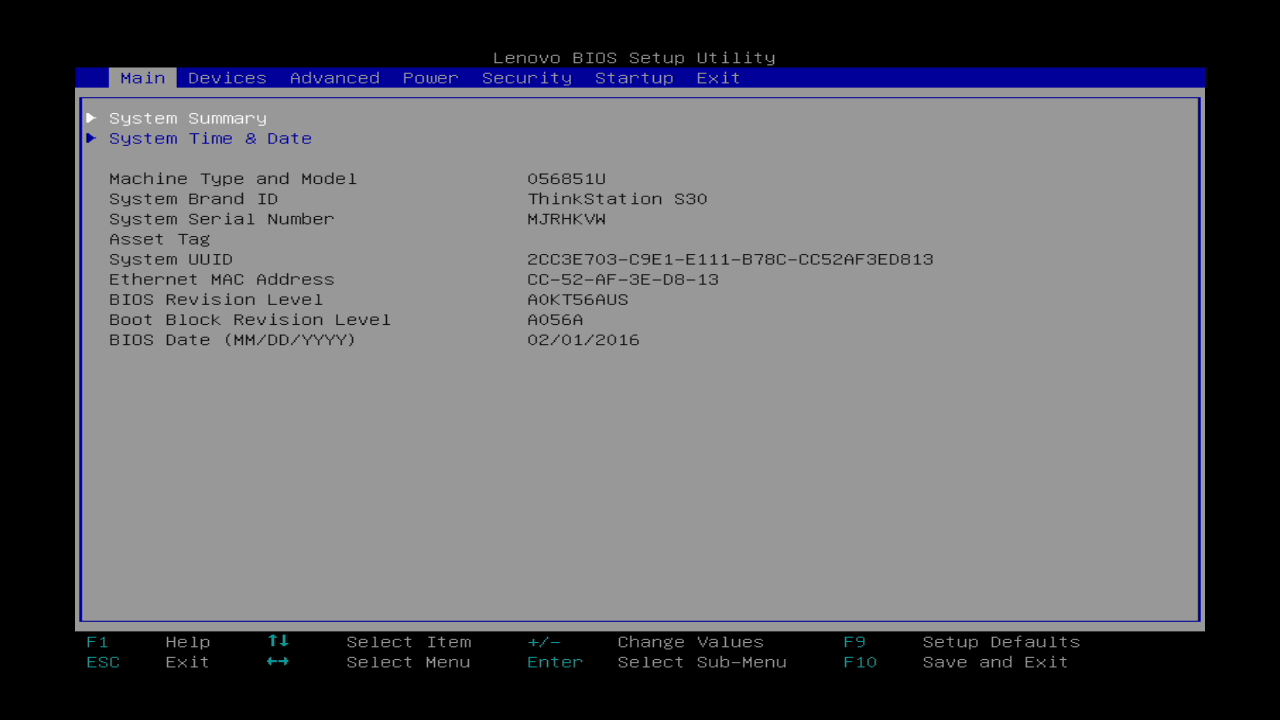Click the UUID value starting 2CC3E703
Screen dimensions: 1280x720
click(x=730, y=259)
